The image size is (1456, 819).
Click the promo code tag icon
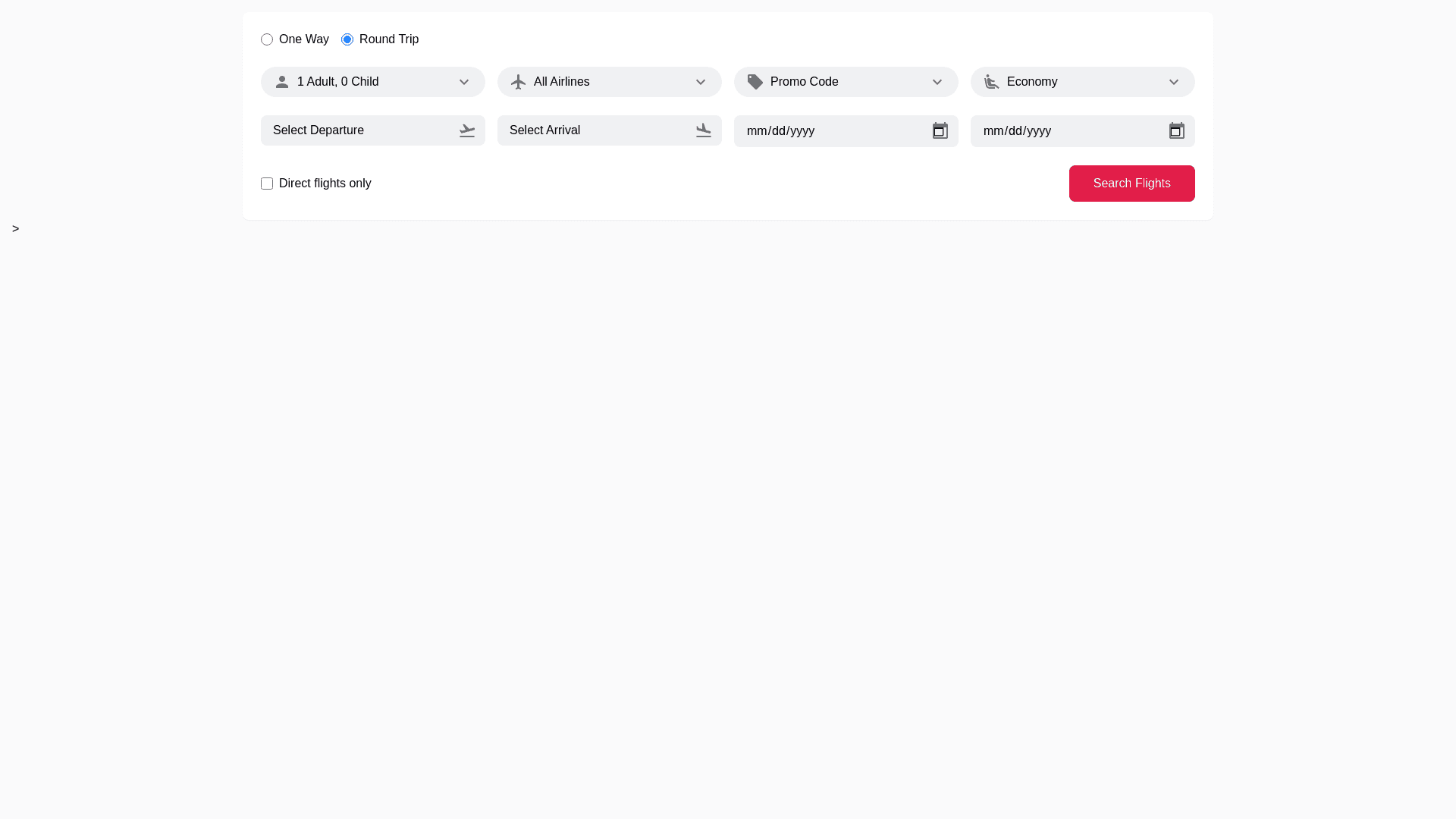pyautogui.click(x=755, y=82)
